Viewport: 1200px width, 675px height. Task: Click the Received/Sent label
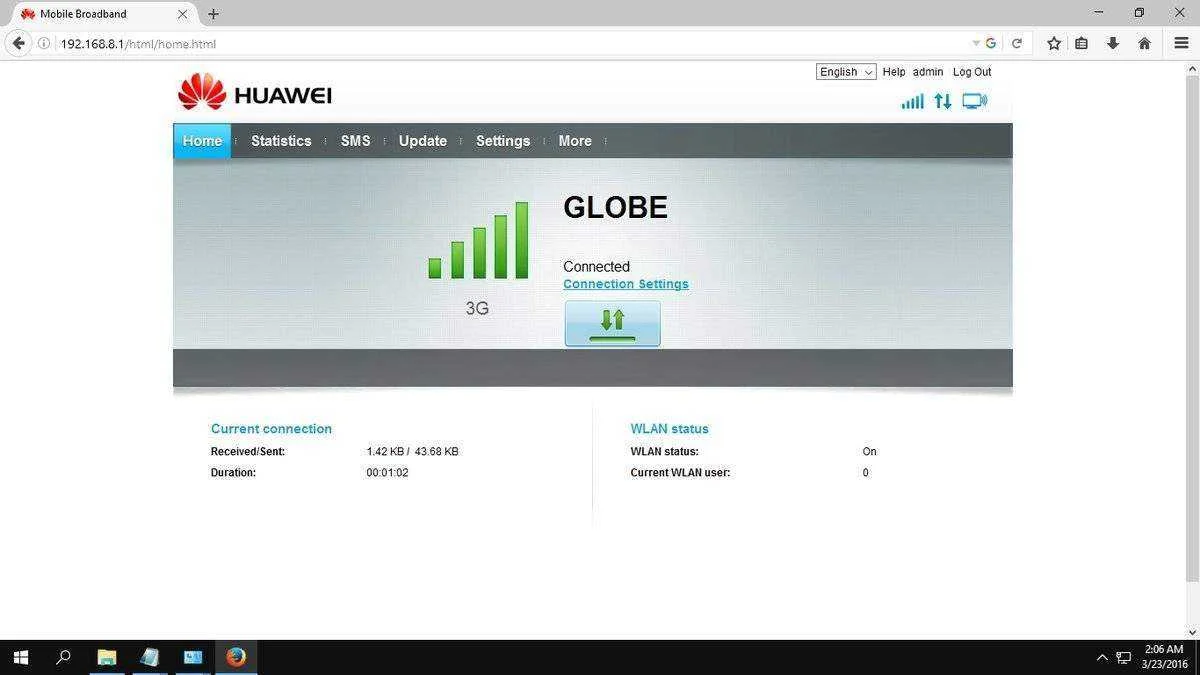click(x=248, y=452)
